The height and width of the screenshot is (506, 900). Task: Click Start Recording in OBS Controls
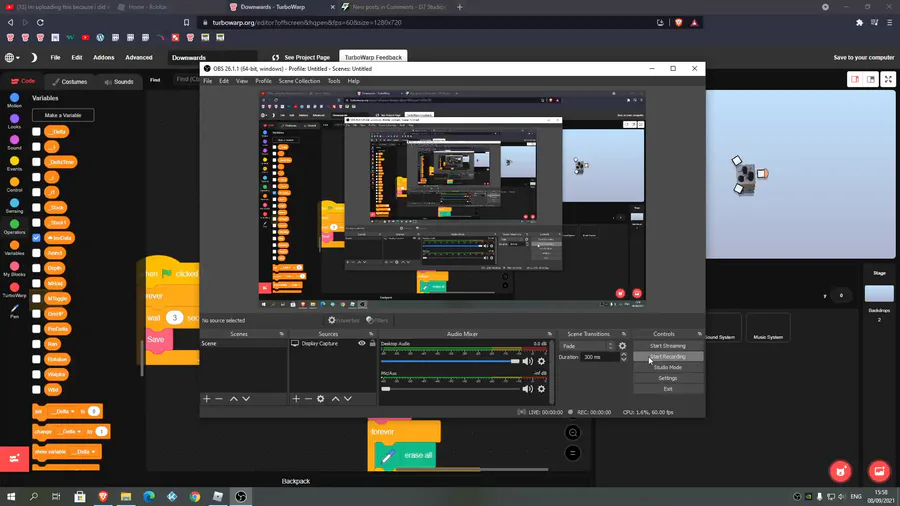click(x=668, y=356)
